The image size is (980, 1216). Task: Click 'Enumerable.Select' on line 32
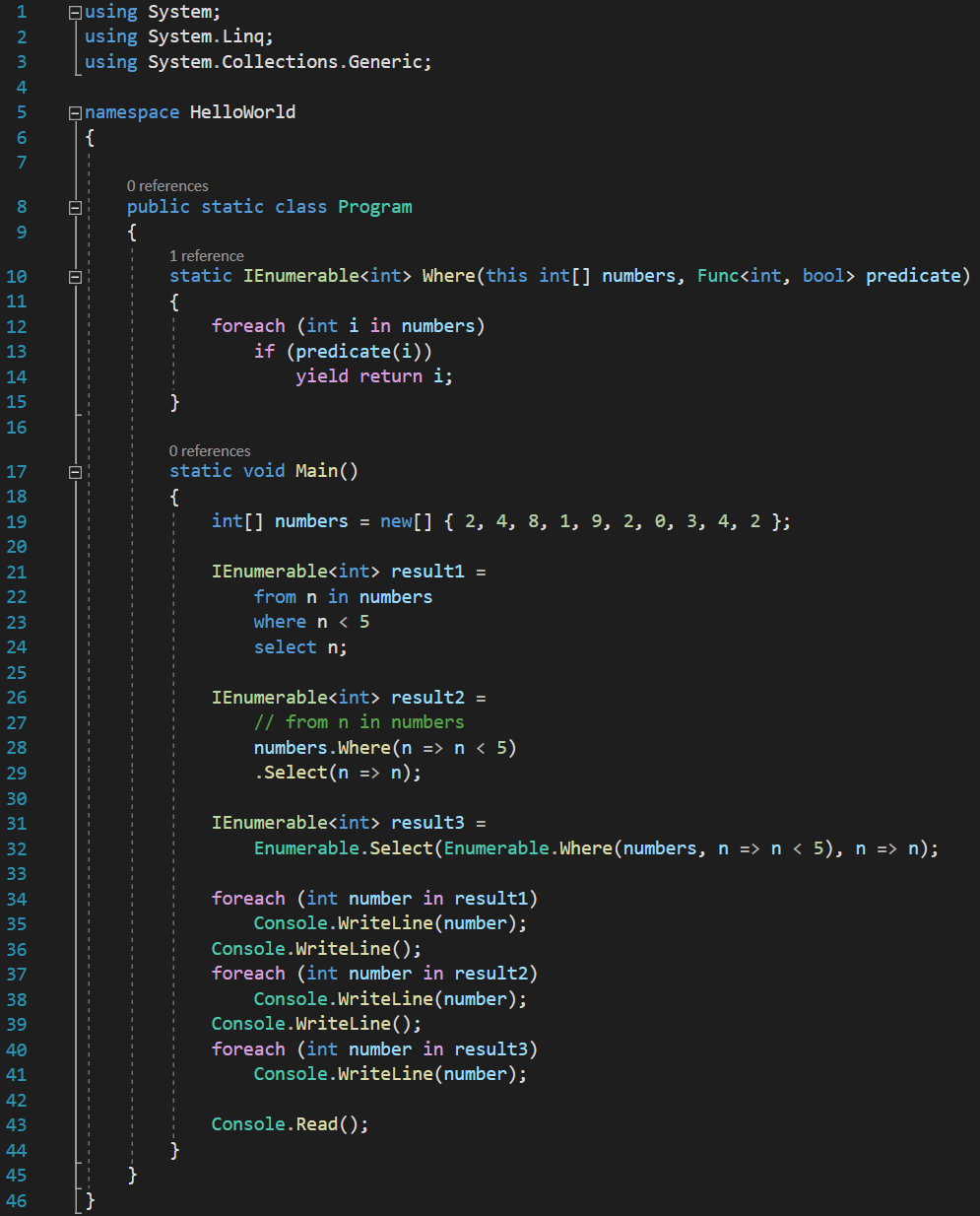[x=343, y=848]
